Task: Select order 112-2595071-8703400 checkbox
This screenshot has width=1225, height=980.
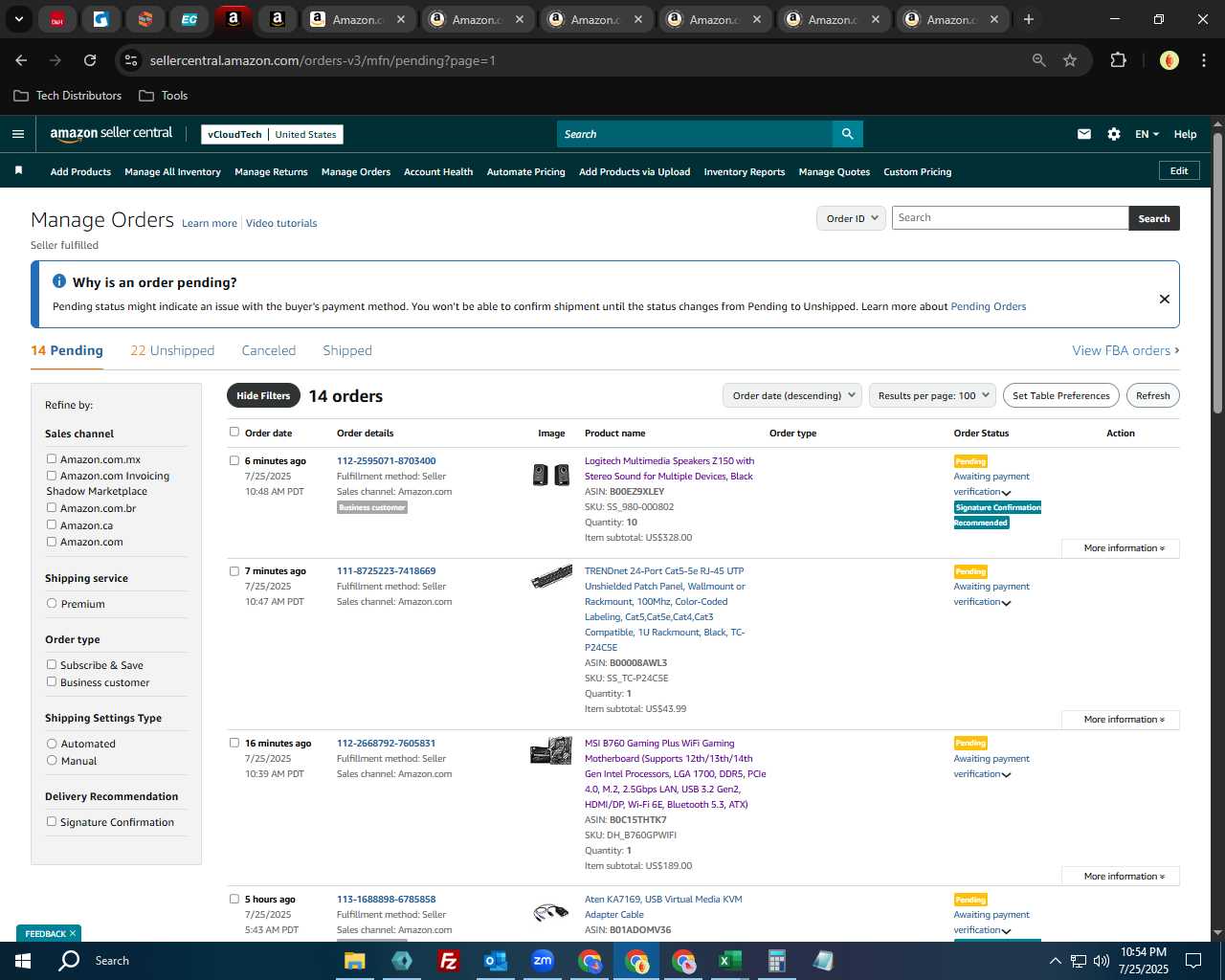Action: coord(234,460)
